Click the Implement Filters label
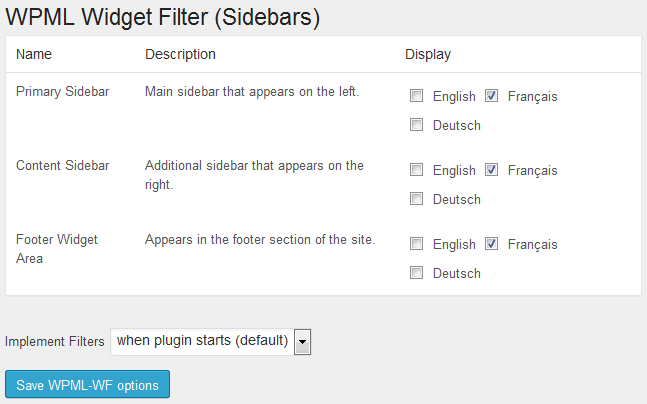The image size is (647, 404). pyautogui.click(x=54, y=342)
